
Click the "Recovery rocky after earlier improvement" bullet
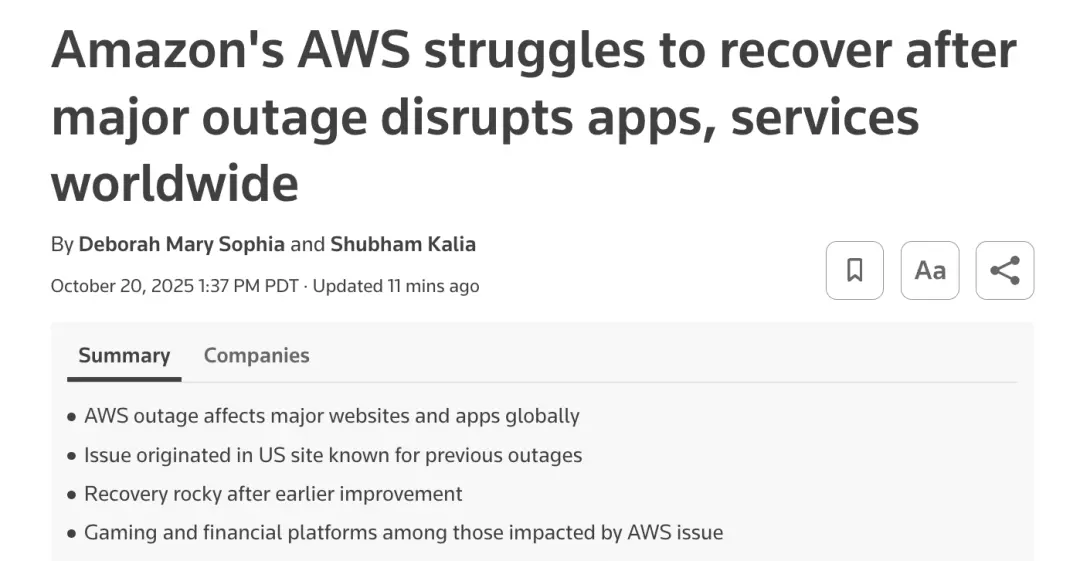point(273,493)
